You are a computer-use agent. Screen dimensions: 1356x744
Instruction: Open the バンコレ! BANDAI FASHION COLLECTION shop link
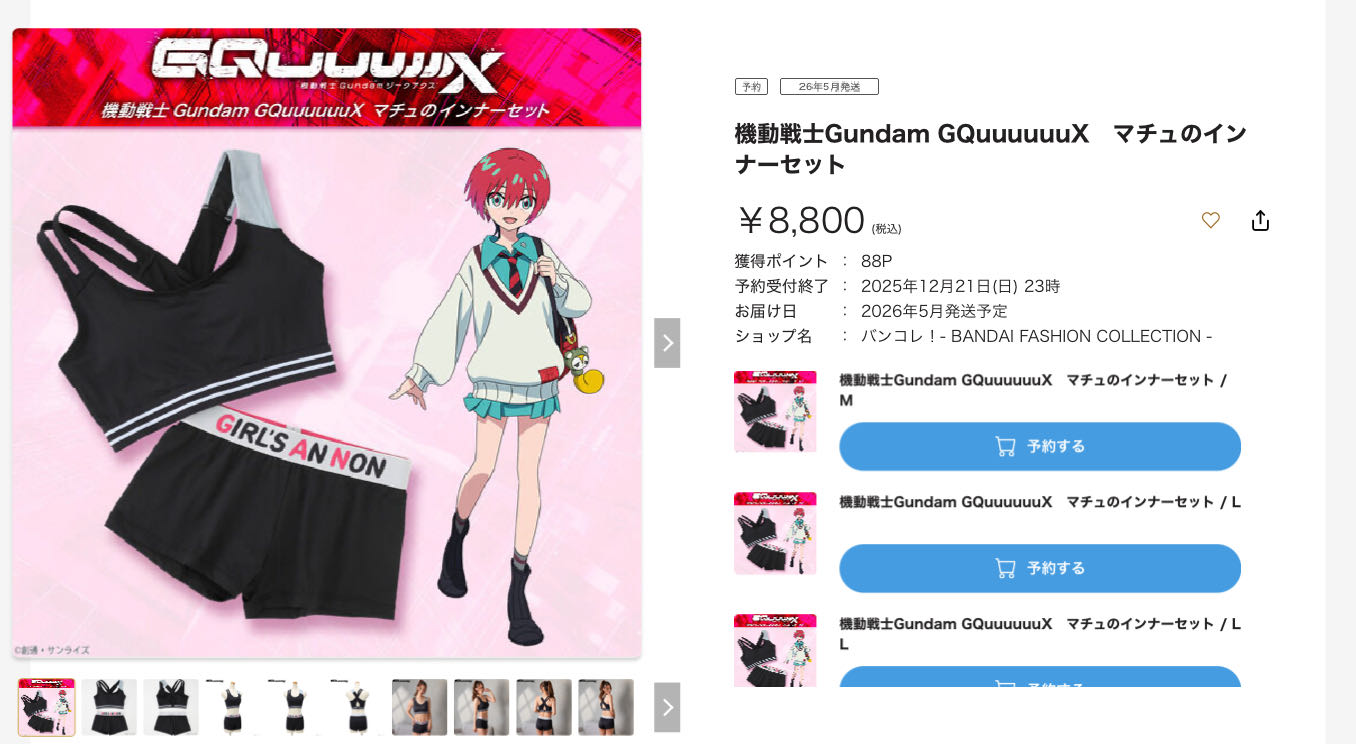click(x=1036, y=336)
